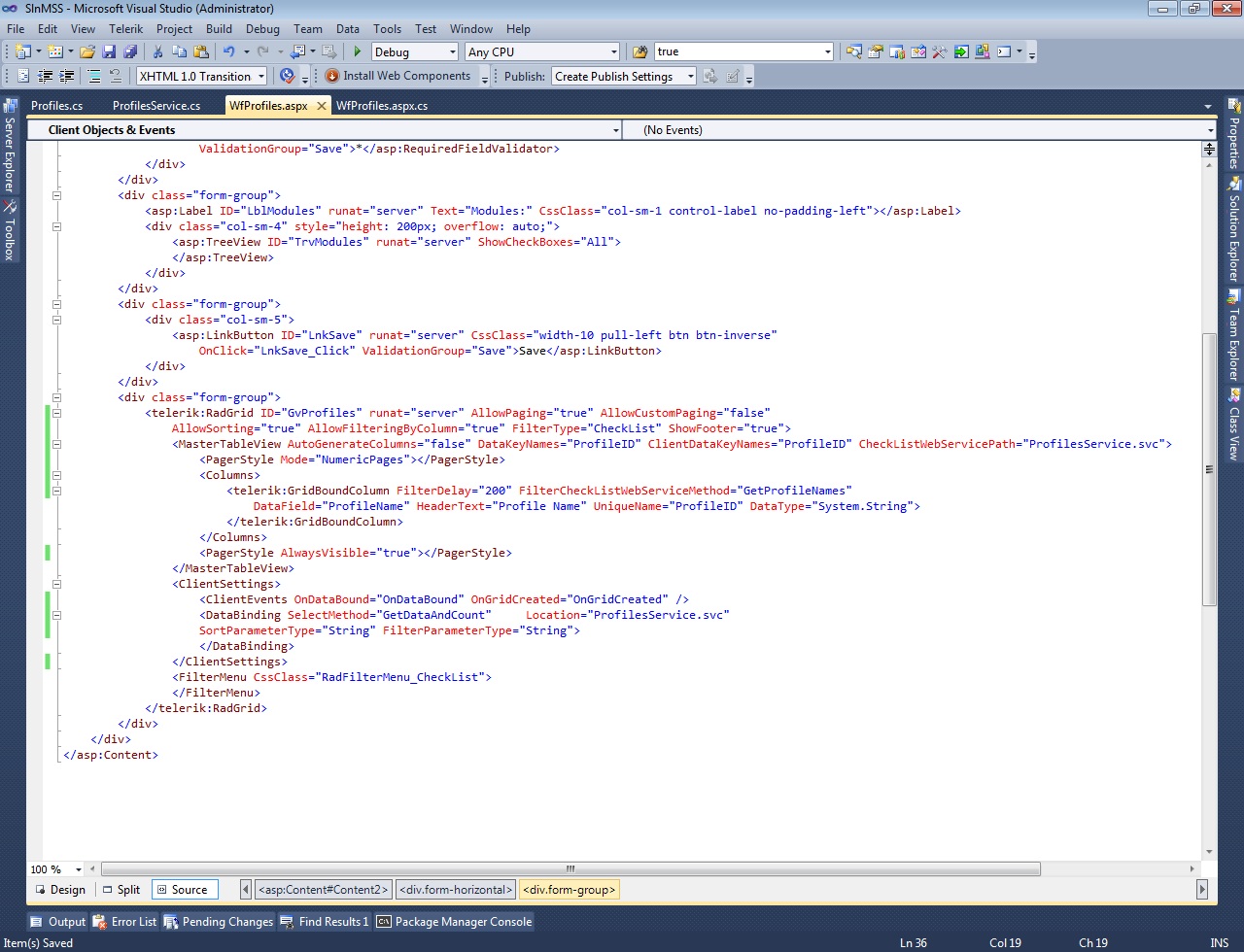Click the Open File folder icon
1244x952 pixels.
point(87,51)
